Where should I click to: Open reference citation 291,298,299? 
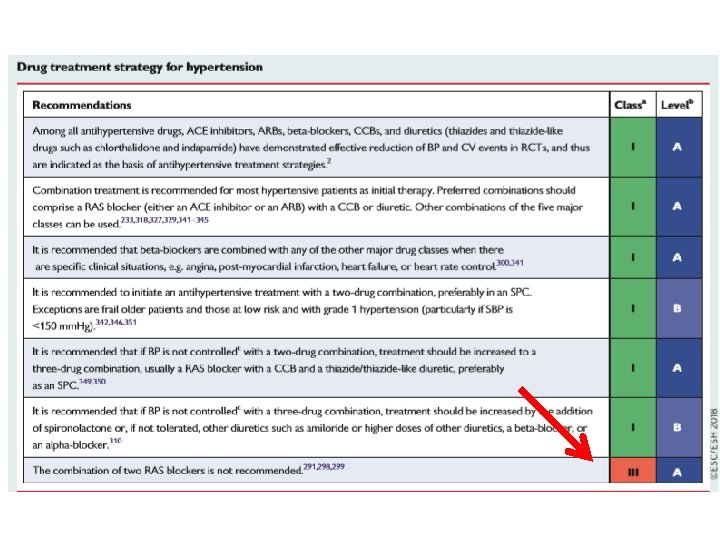pos(324,467)
